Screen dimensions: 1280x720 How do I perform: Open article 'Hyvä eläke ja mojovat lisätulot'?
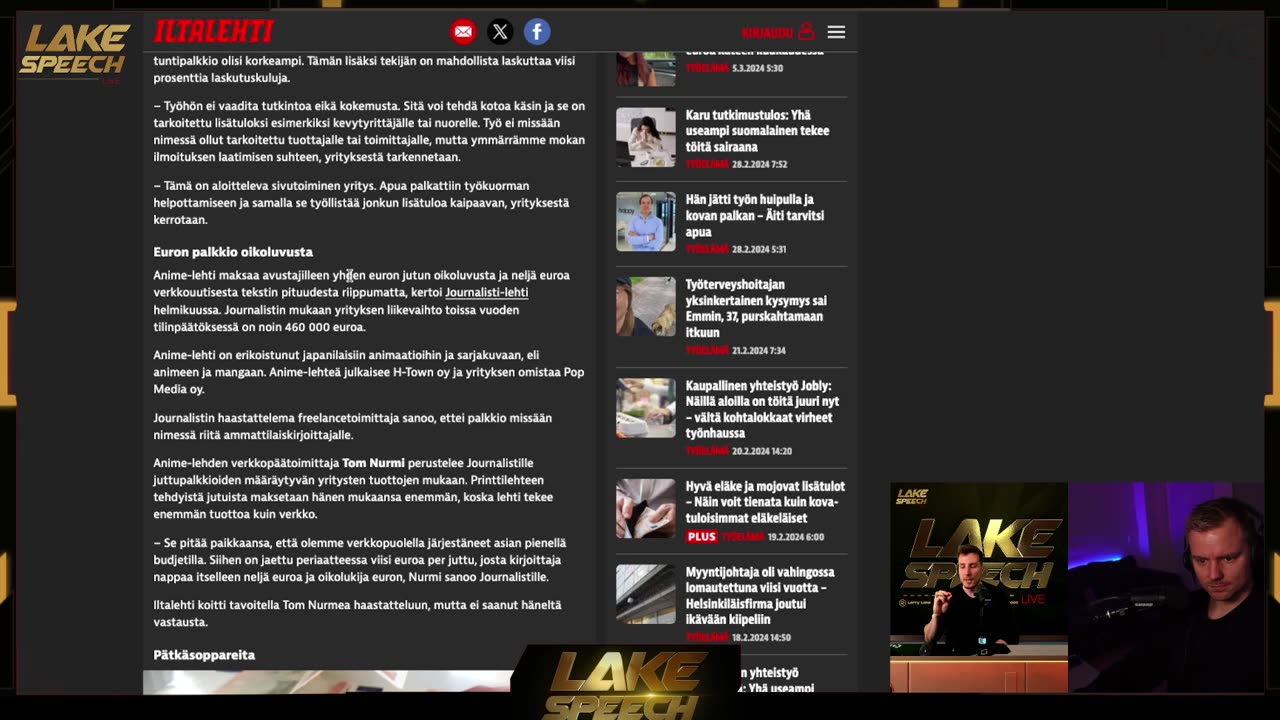(x=765, y=502)
